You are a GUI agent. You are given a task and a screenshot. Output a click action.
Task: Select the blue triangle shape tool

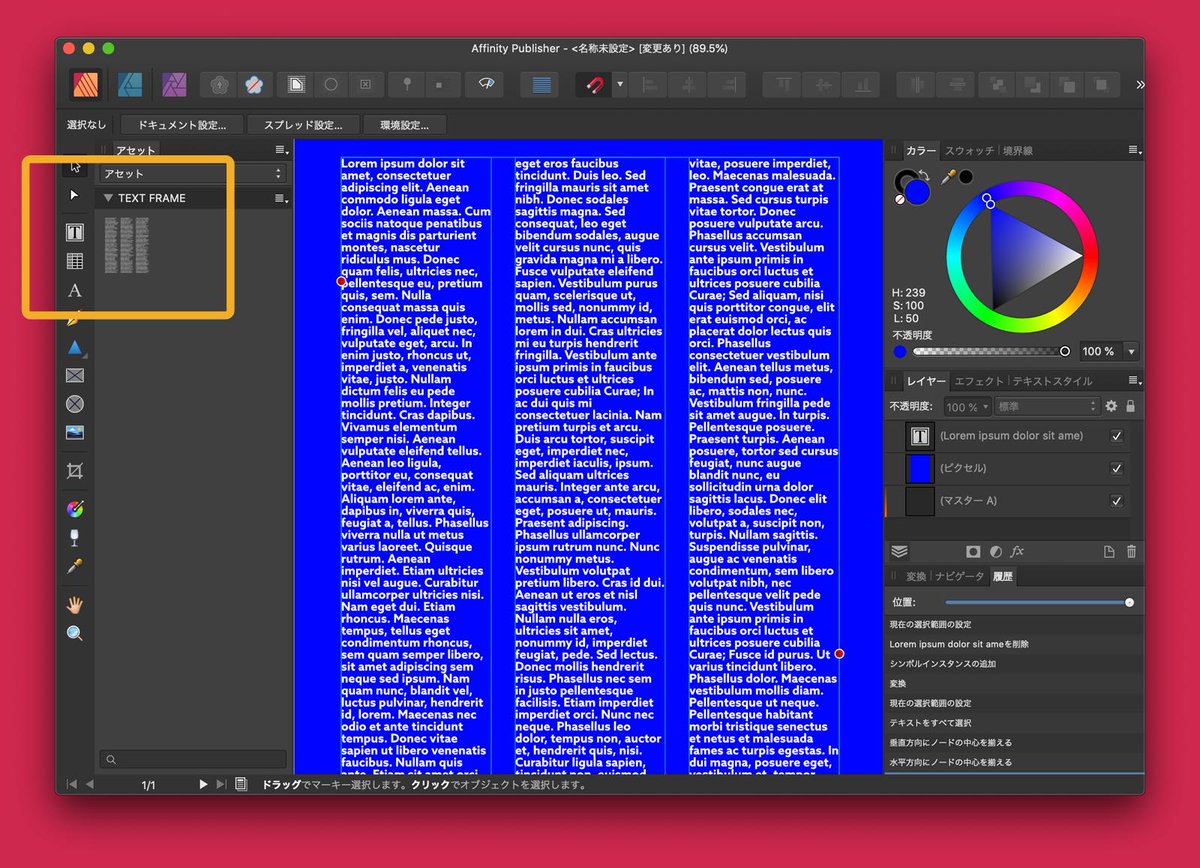(75, 347)
